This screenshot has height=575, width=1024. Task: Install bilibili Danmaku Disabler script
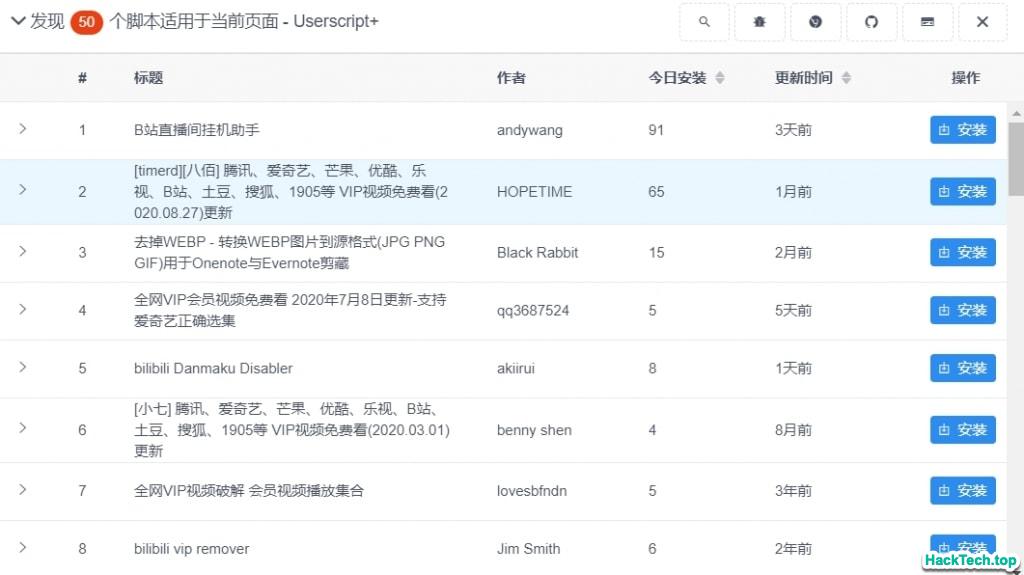click(962, 368)
